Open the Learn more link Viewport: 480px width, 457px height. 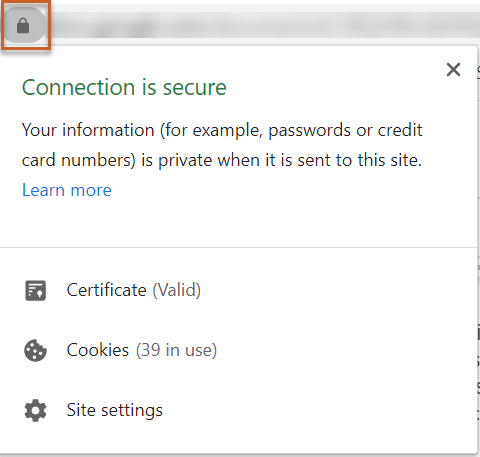[67, 190]
